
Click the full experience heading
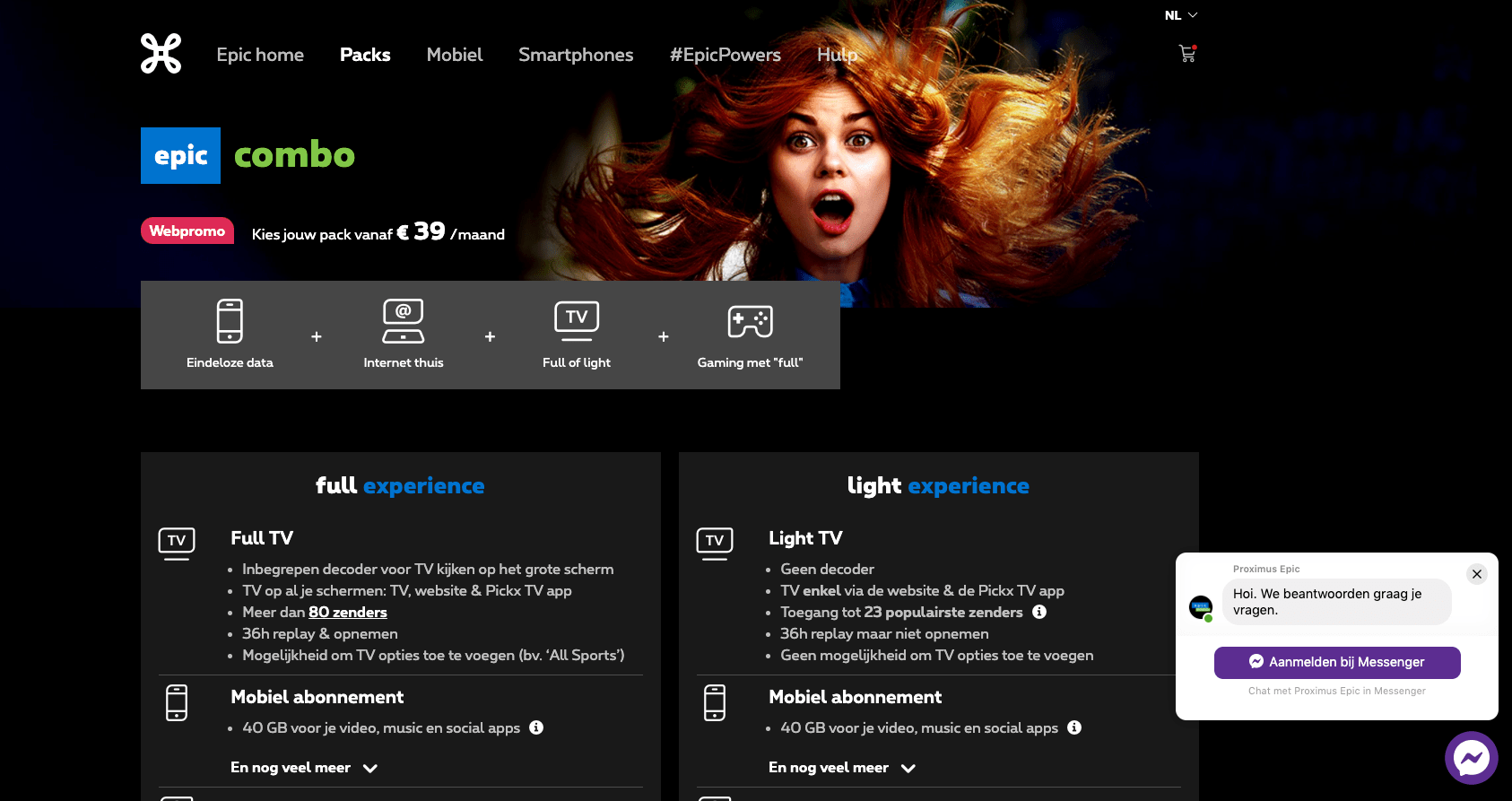[400, 485]
